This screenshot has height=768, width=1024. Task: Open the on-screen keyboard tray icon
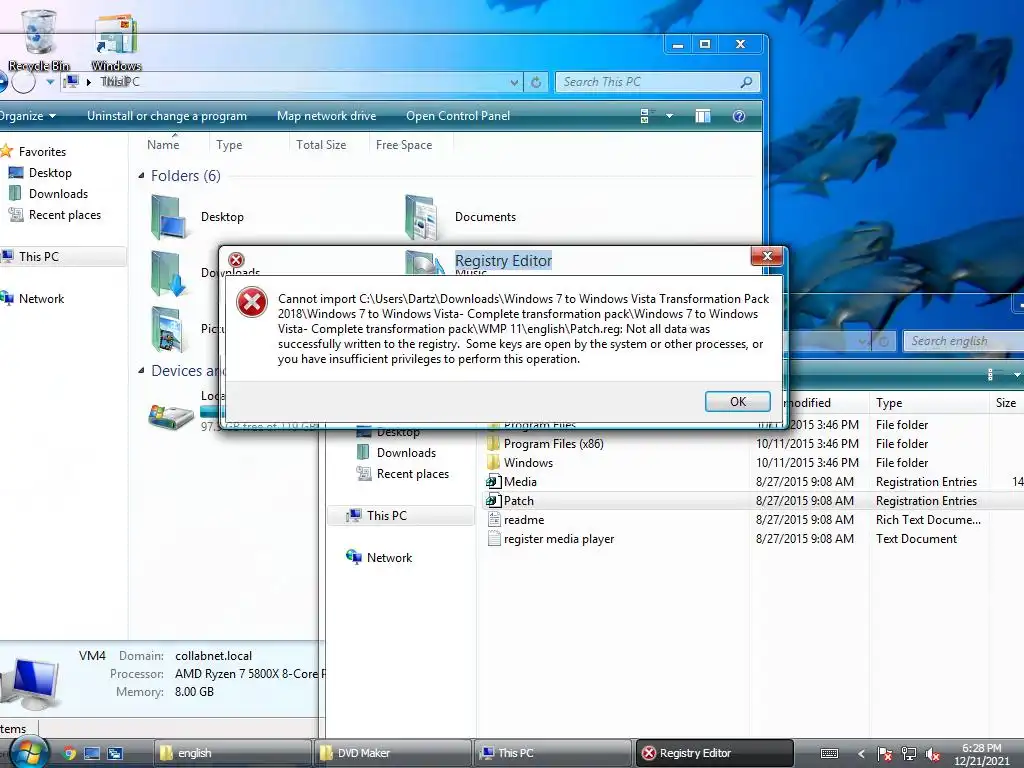[x=829, y=754]
